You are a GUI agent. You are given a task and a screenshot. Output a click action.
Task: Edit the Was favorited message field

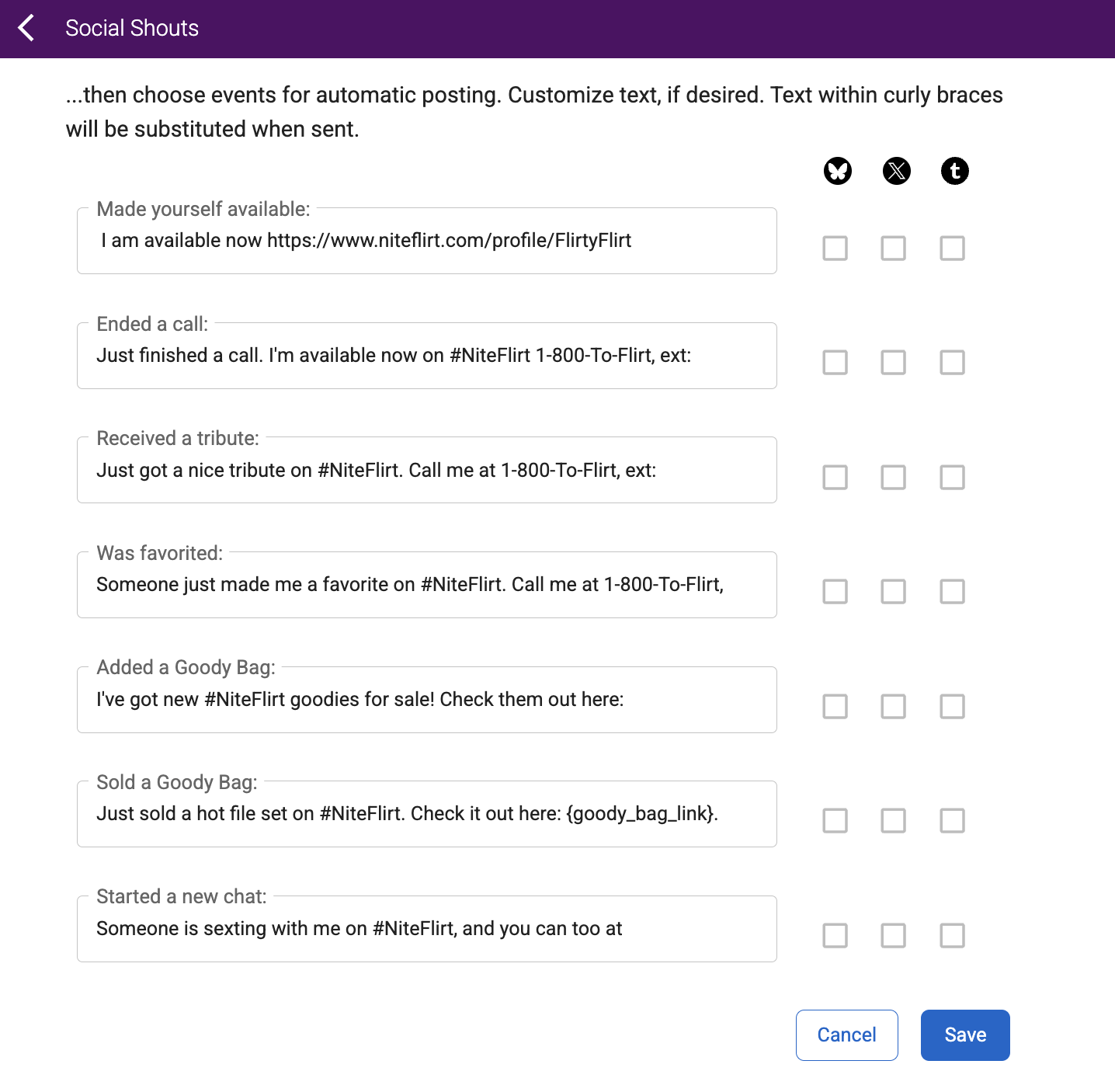(427, 585)
